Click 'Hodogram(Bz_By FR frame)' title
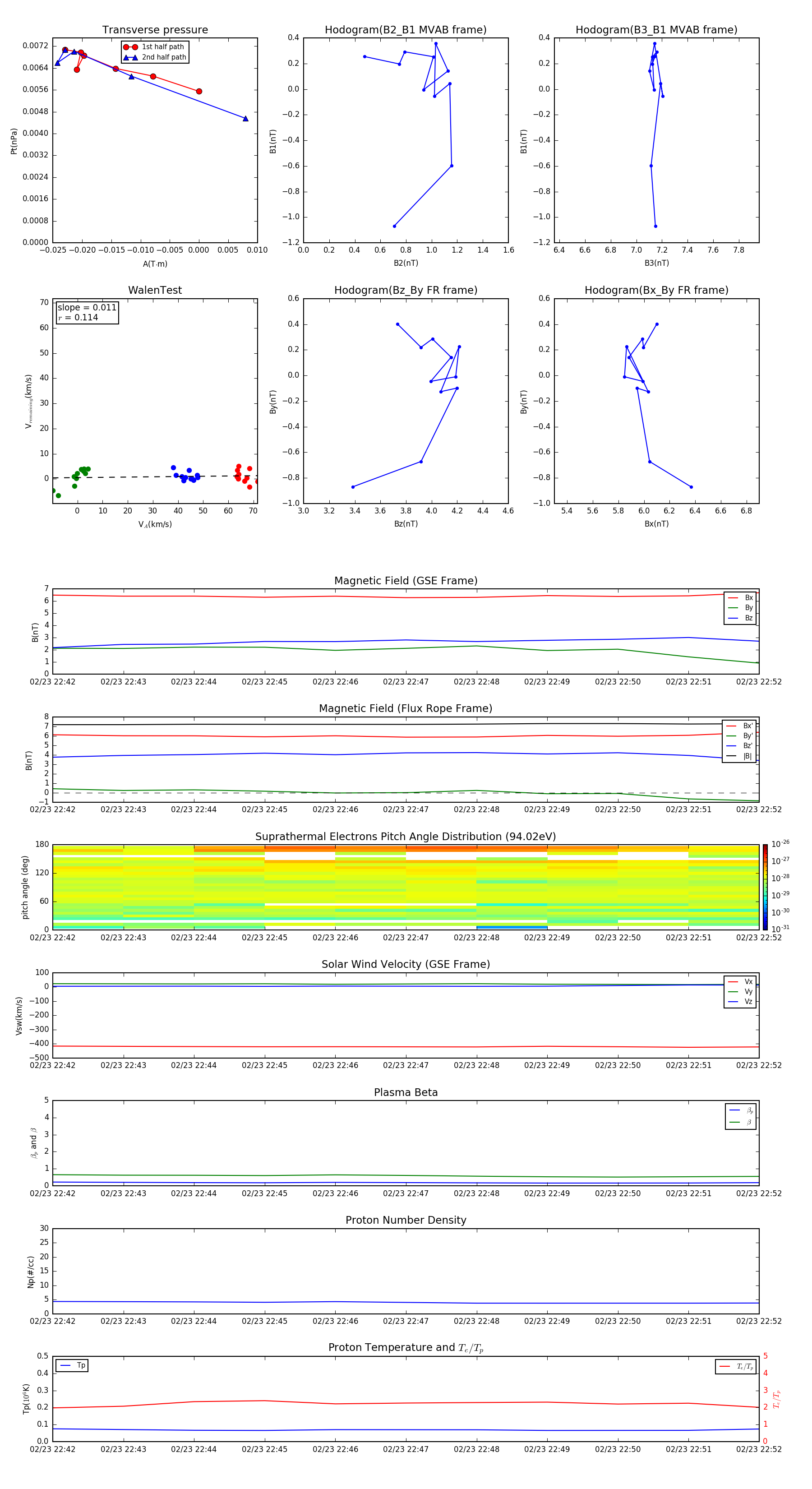 pos(406,290)
